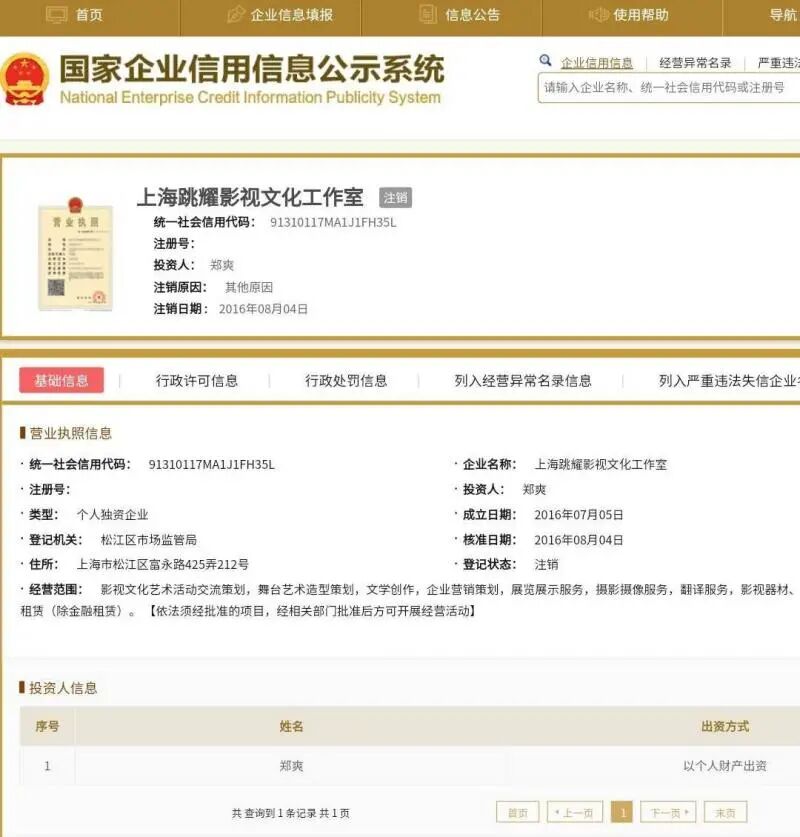Image resolution: width=800 pixels, height=837 pixels.
Task: Open 企业信息填报 menu item
Action: (x=292, y=15)
